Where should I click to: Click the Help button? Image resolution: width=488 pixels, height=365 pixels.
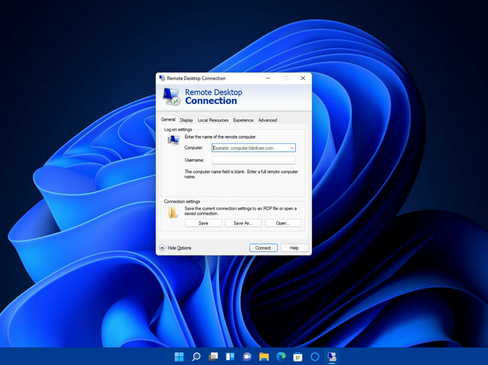[294, 248]
